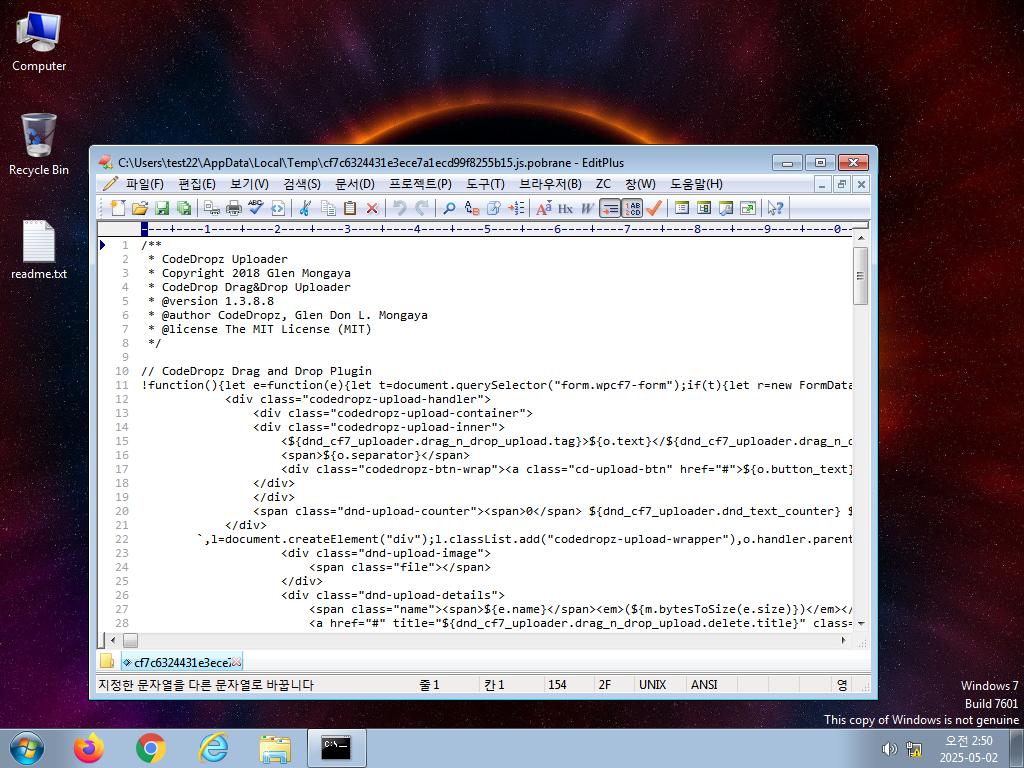
Task: Click the Open file folder icon
Action: tap(140, 208)
